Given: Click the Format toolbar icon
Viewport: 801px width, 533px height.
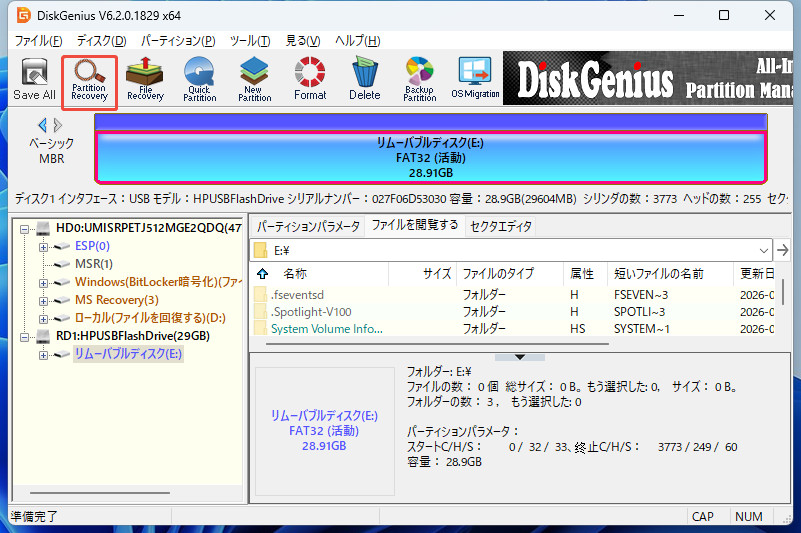Looking at the screenshot, I should click(x=310, y=79).
